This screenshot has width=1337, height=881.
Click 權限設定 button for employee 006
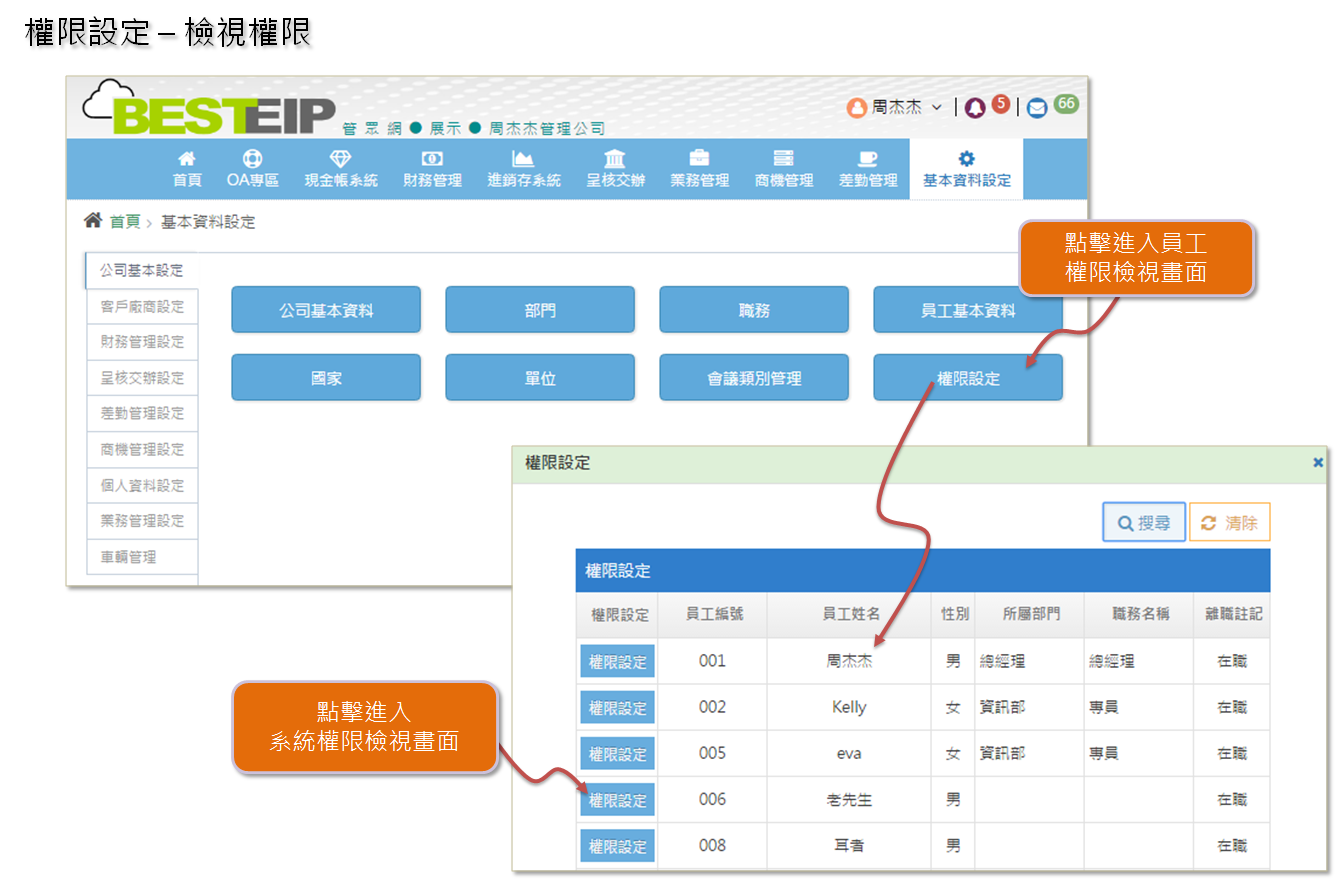point(617,800)
